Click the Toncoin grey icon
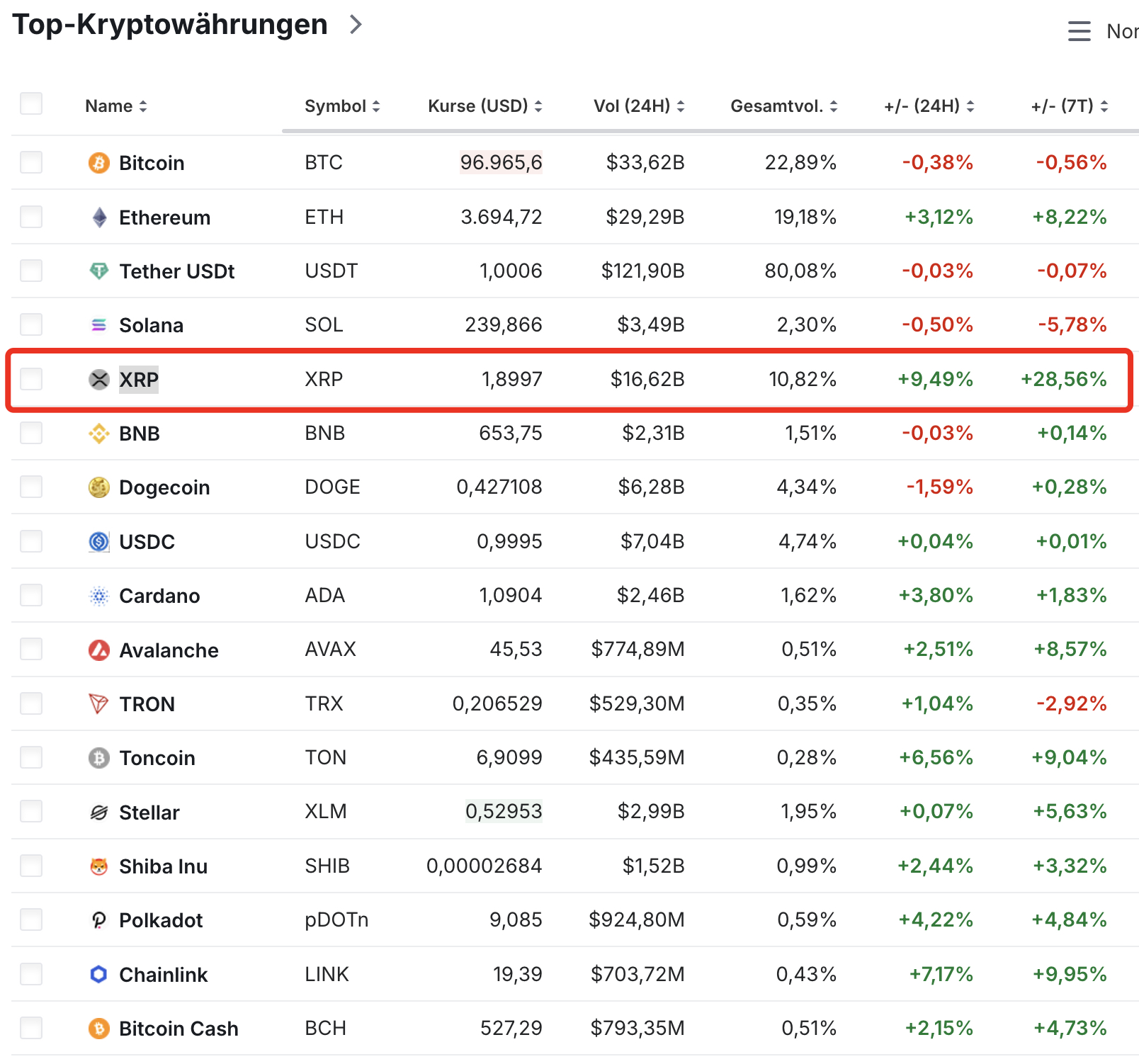 (99, 758)
